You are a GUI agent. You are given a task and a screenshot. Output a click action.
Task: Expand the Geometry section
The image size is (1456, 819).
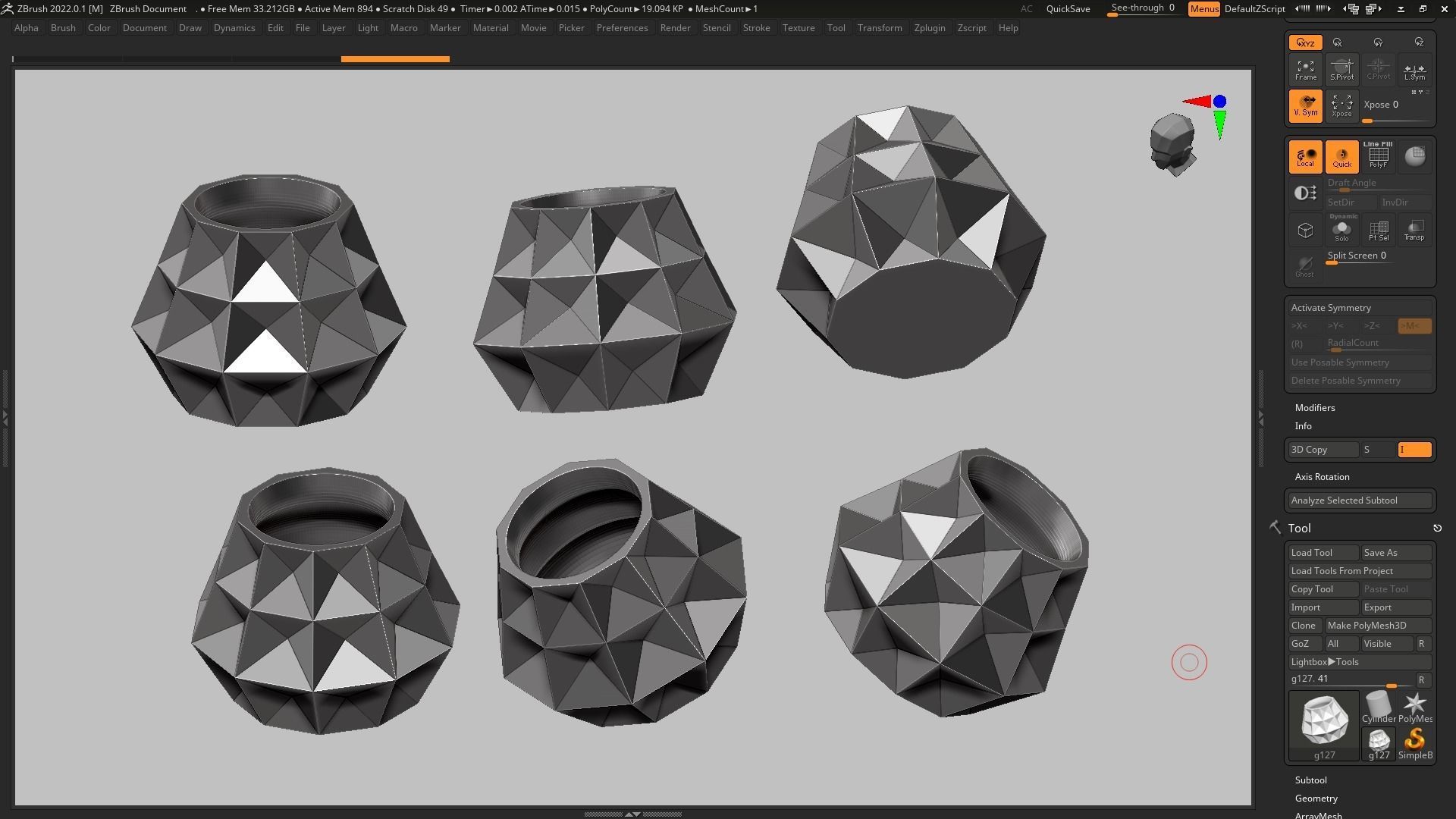[x=1316, y=799]
